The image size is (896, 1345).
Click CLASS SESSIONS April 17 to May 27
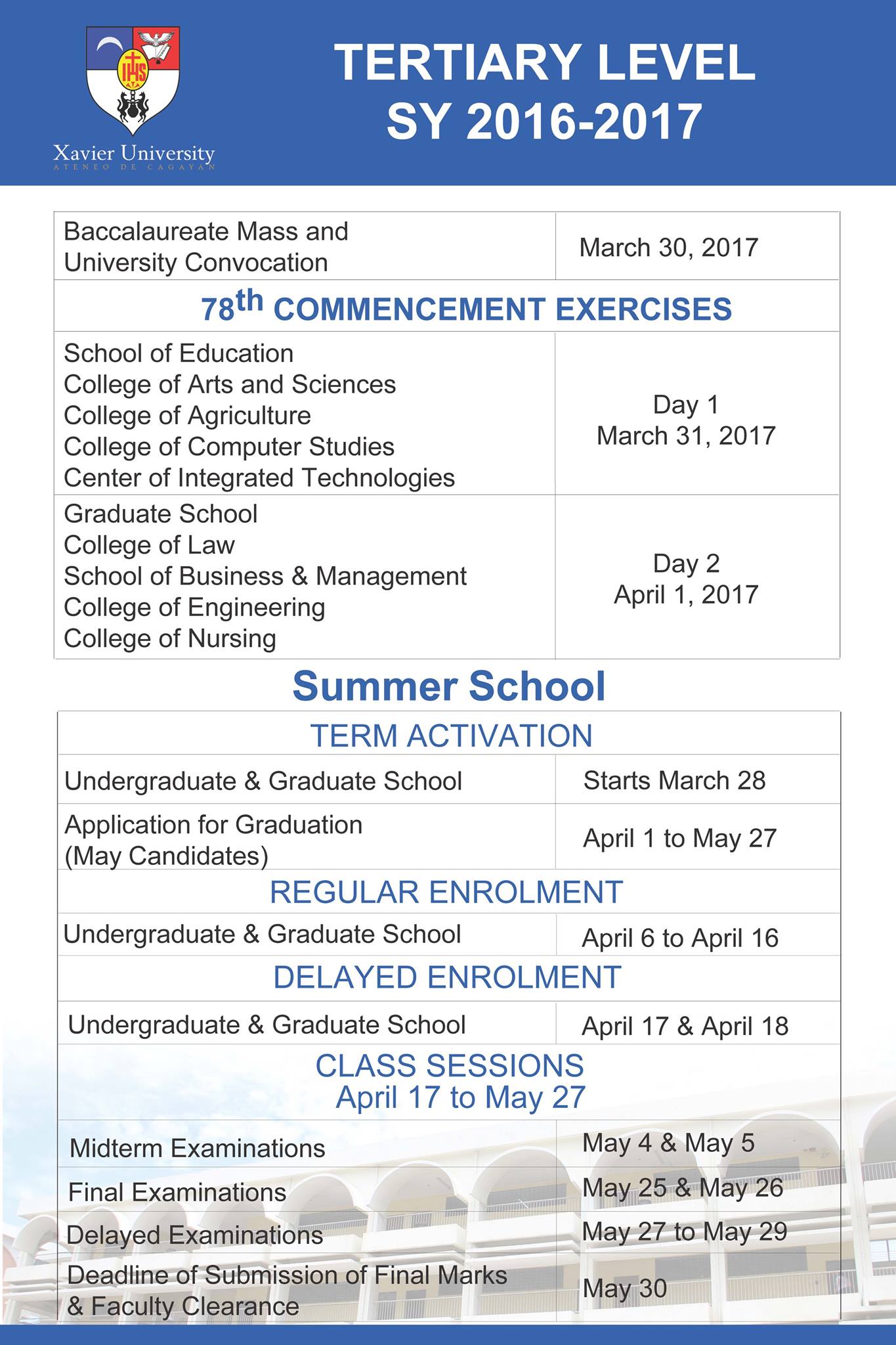tap(450, 1081)
